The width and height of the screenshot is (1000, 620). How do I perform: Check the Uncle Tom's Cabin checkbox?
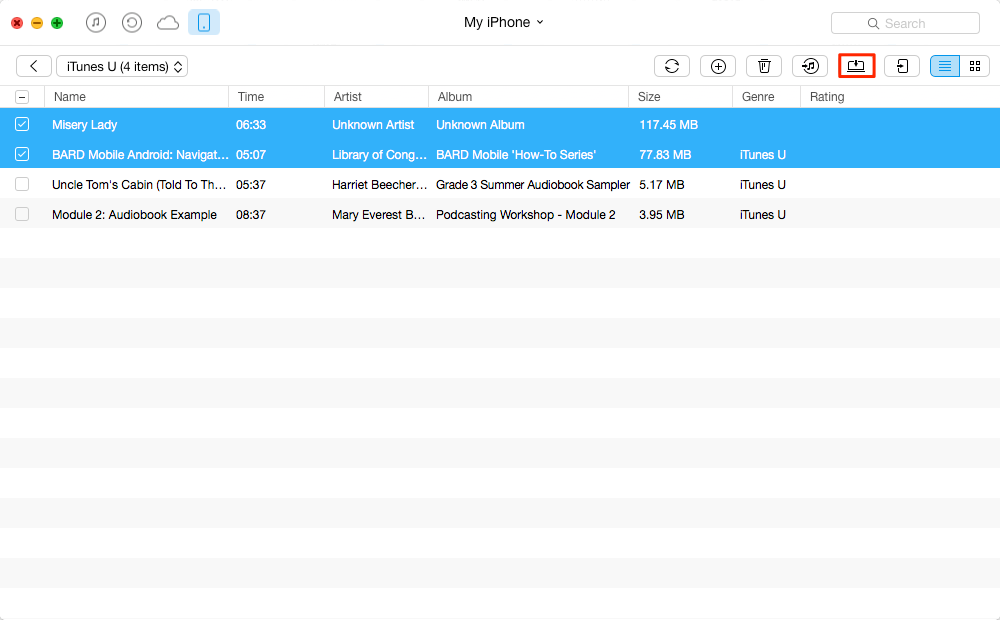[x=22, y=184]
